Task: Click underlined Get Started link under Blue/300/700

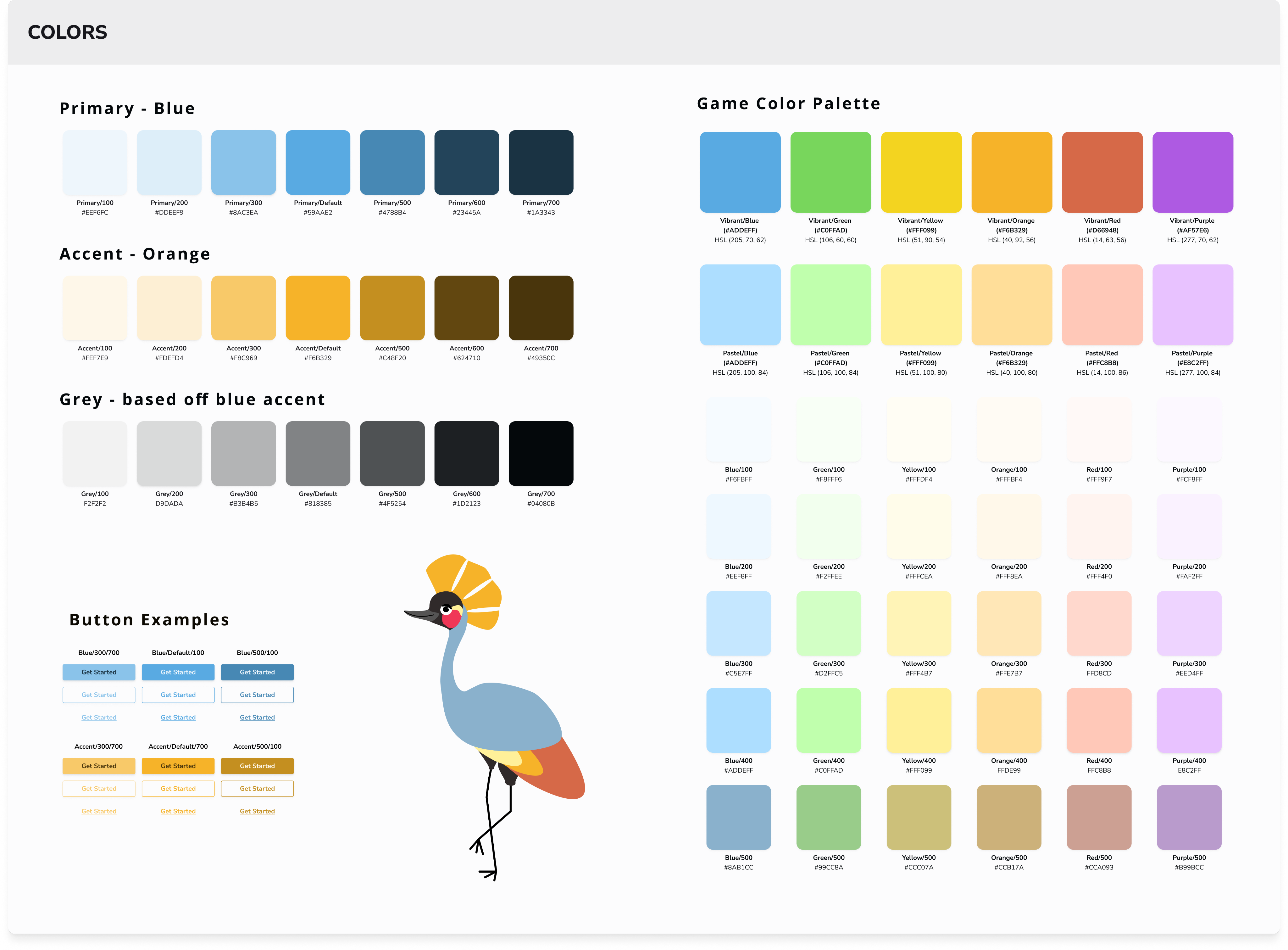Action: tap(99, 718)
